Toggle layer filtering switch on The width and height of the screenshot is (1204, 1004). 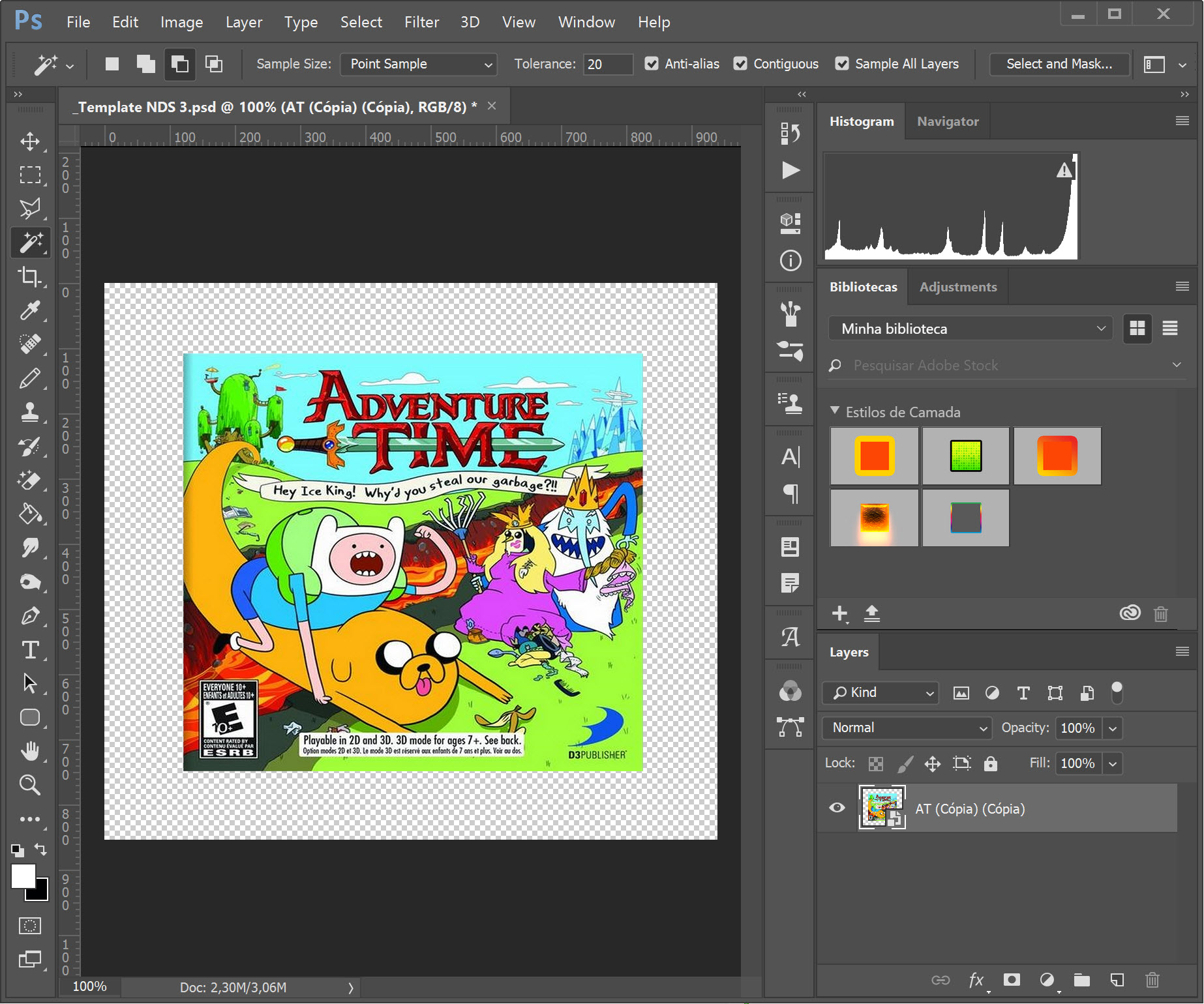(x=1117, y=692)
